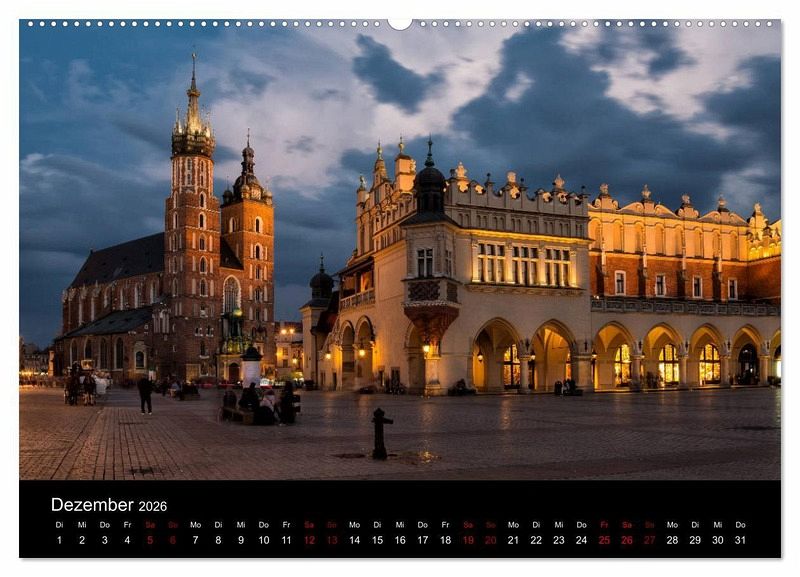
Task: Select the red date 27
Action: point(649,540)
